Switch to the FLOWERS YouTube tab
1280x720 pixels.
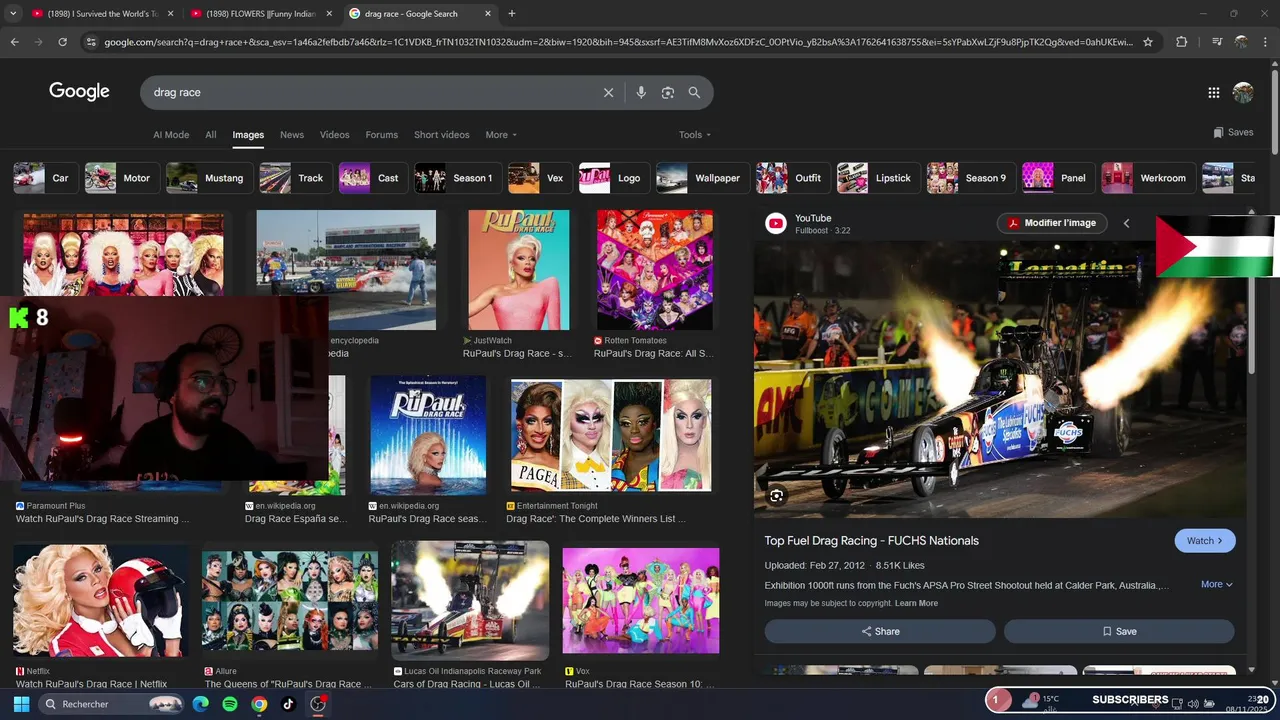[x=260, y=14]
